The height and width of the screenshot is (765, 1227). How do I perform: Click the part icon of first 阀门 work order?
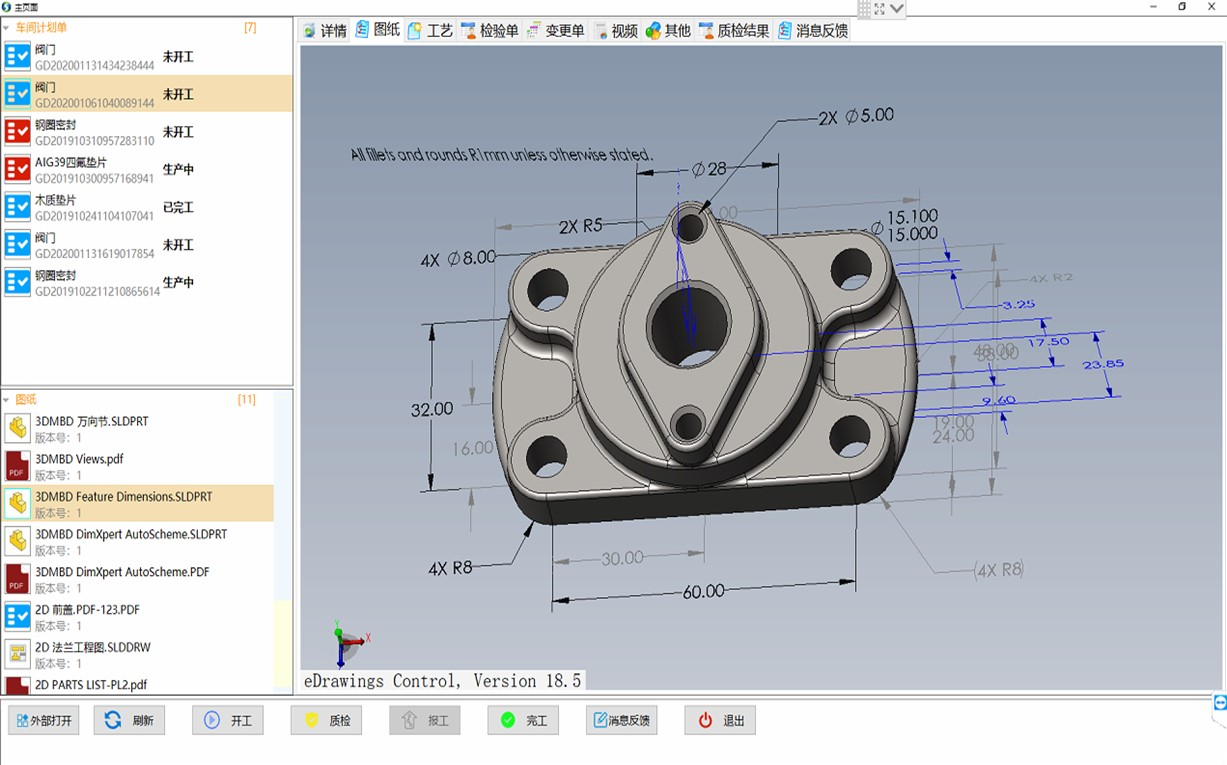(17, 56)
